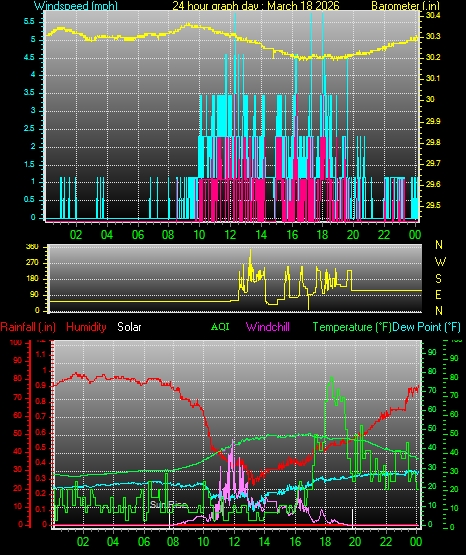The height and width of the screenshot is (555, 466).
Task: Click the "1.1" rainfall axis value
Action: (x=41, y=354)
